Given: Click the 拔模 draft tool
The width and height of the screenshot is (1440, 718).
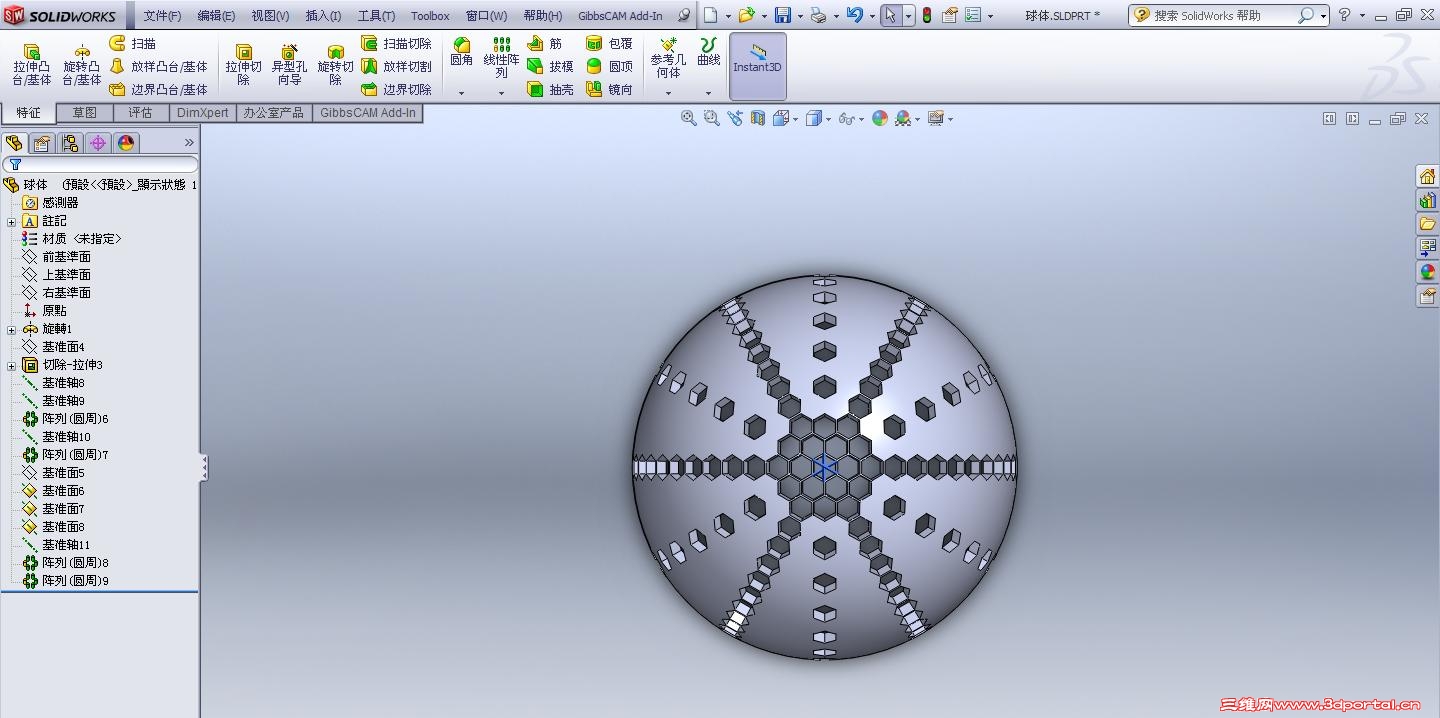Looking at the screenshot, I should pos(550,67).
